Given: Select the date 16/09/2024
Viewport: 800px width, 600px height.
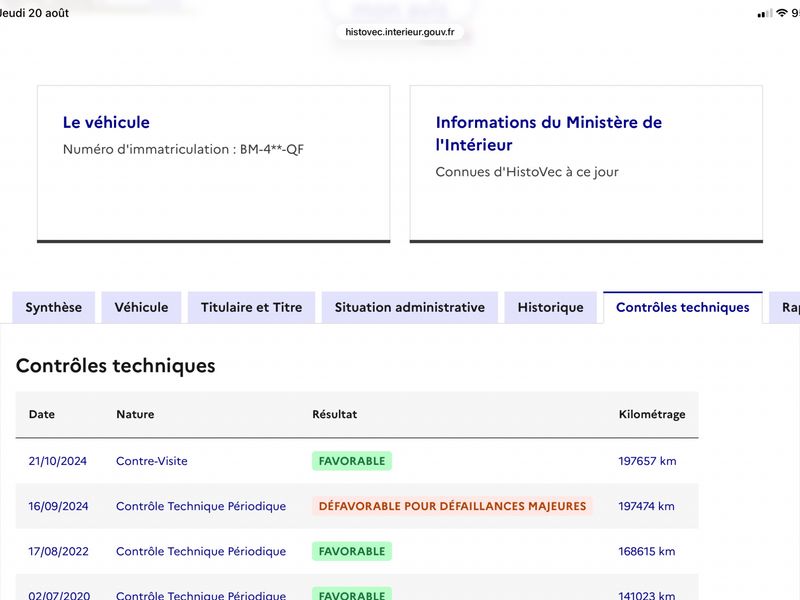Looking at the screenshot, I should pos(58,506).
